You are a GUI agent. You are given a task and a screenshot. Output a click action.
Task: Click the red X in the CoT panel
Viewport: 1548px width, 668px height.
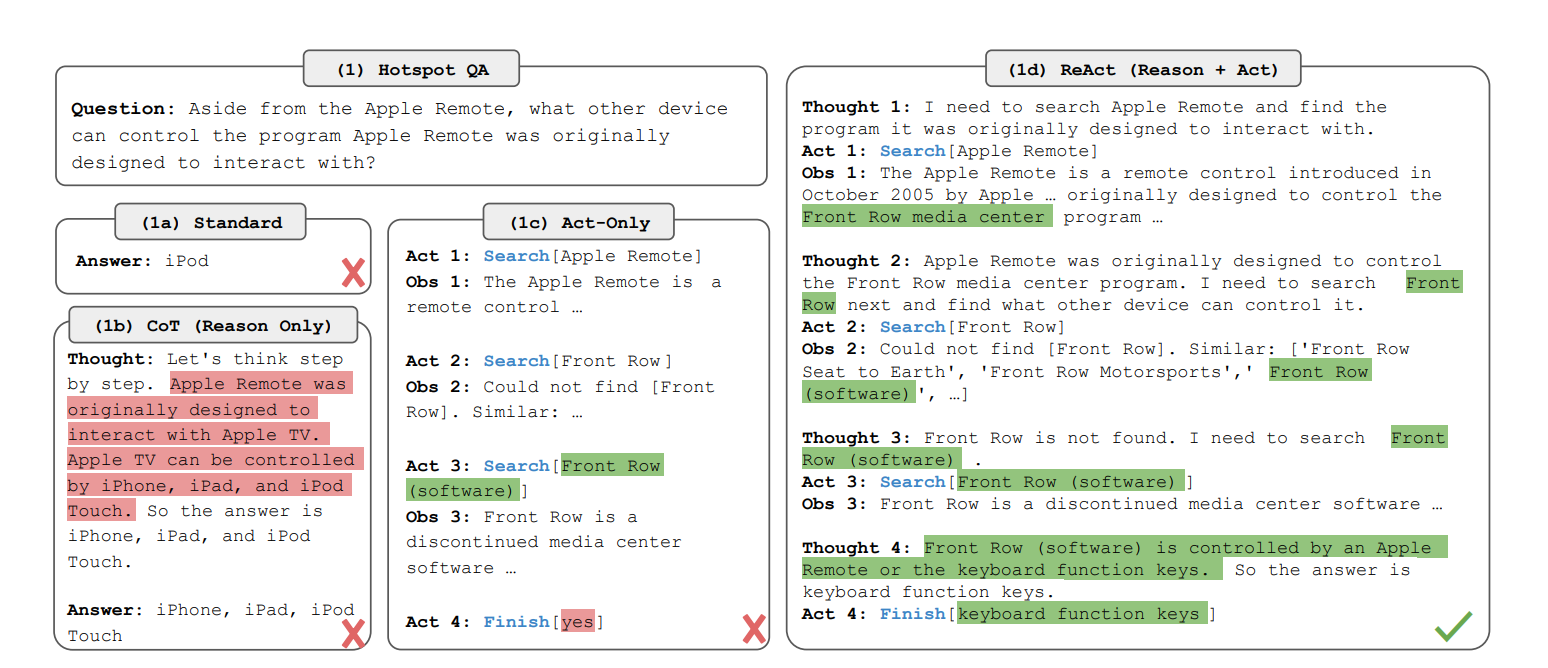tap(353, 633)
